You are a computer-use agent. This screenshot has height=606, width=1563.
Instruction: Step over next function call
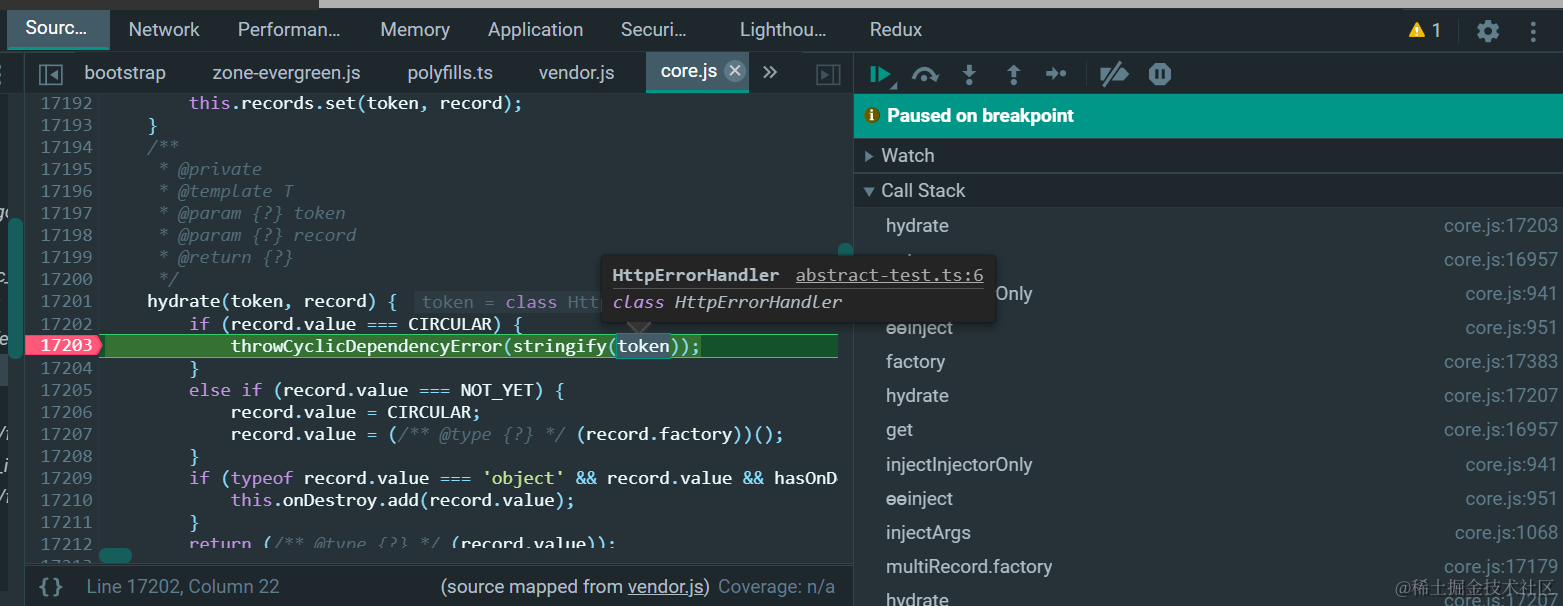tap(925, 74)
